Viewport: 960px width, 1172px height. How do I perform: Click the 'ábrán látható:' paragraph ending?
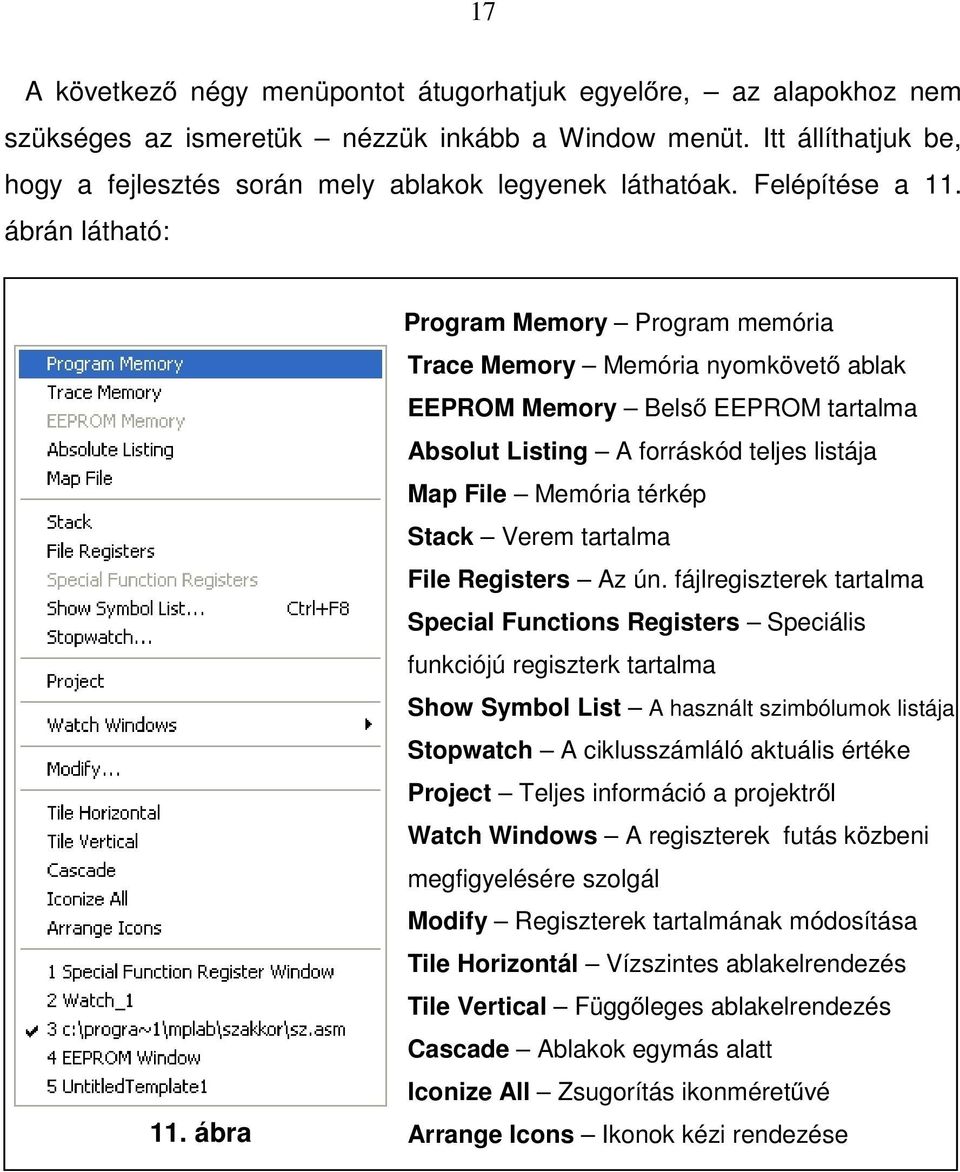(87, 231)
